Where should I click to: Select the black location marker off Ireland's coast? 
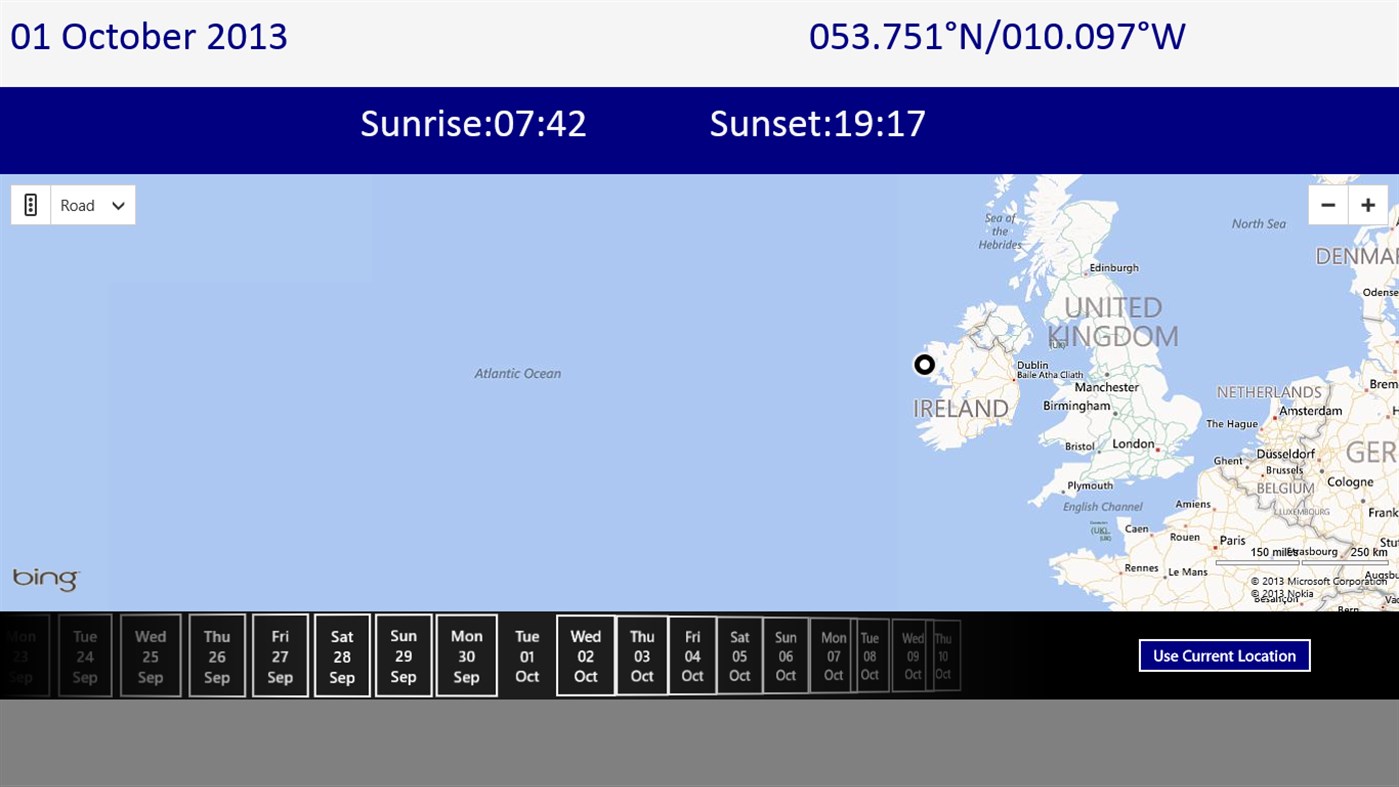click(x=924, y=364)
